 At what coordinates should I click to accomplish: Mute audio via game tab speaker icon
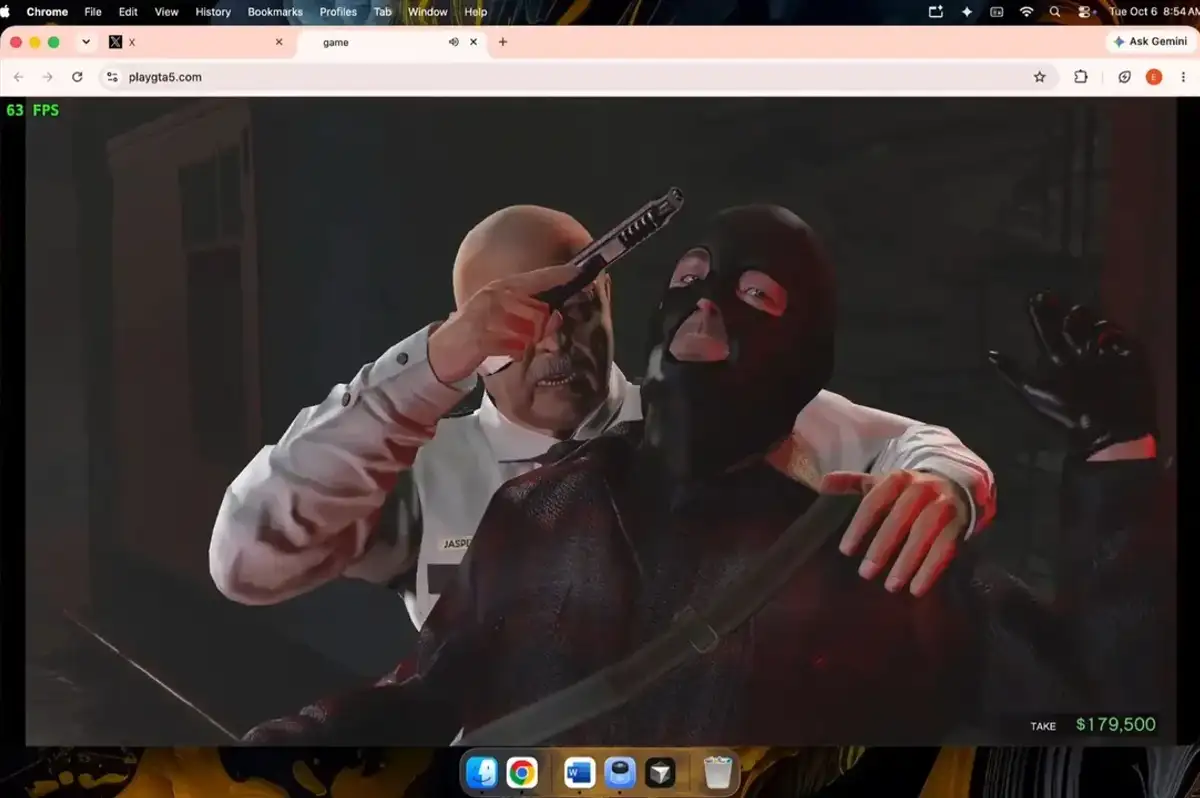(454, 42)
